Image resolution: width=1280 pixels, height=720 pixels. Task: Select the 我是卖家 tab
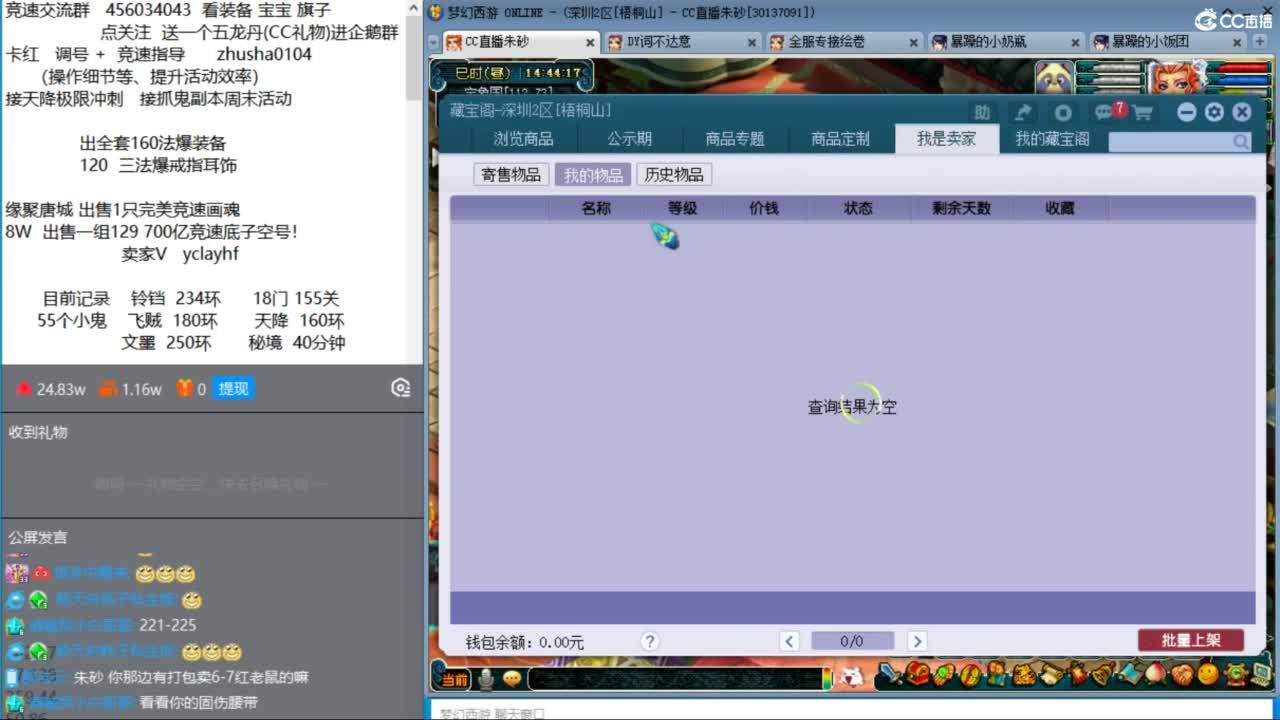947,139
